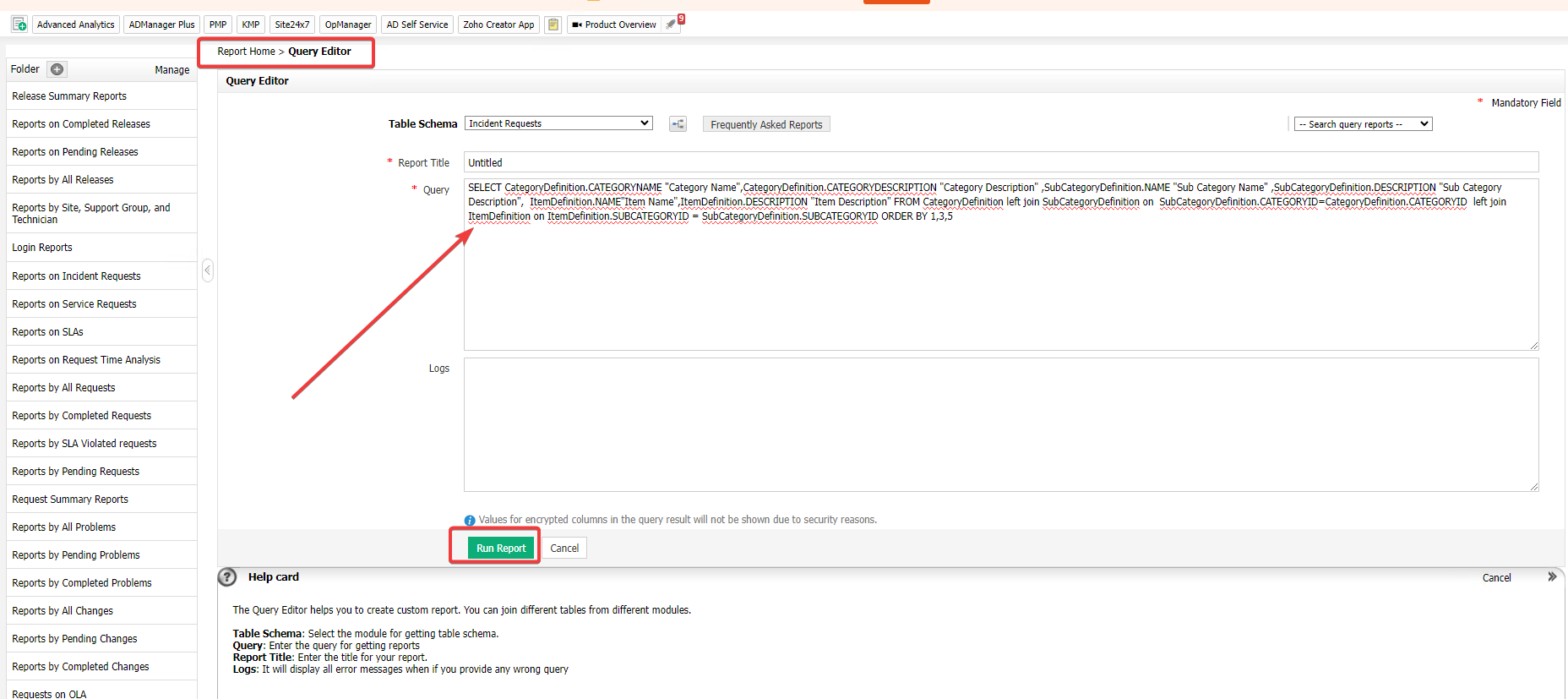The height and width of the screenshot is (699, 1568).
Task: Click Manage in the Folder header
Action: pyautogui.click(x=171, y=70)
